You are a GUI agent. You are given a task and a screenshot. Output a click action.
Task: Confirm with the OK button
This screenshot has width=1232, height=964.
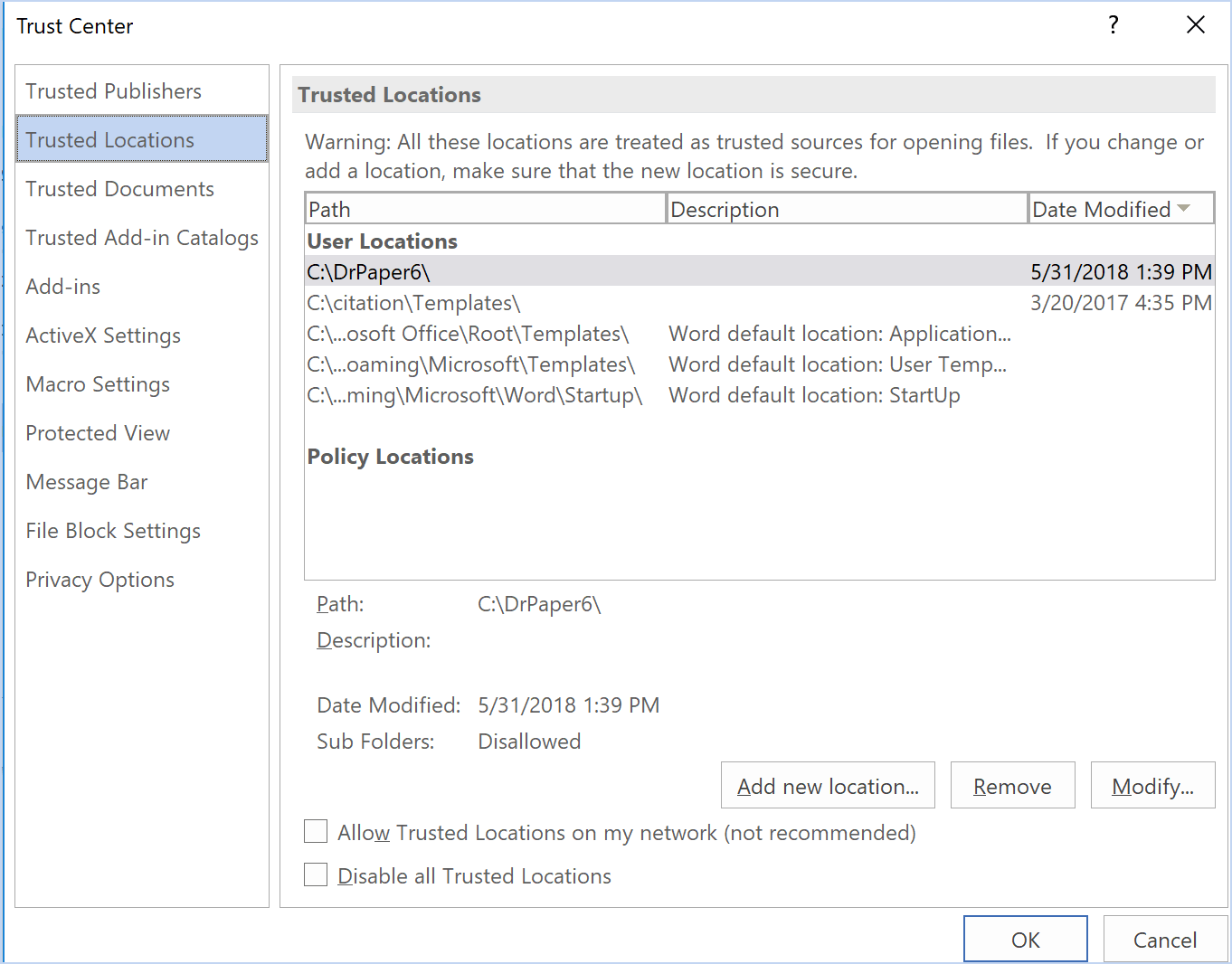(1025, 940)
